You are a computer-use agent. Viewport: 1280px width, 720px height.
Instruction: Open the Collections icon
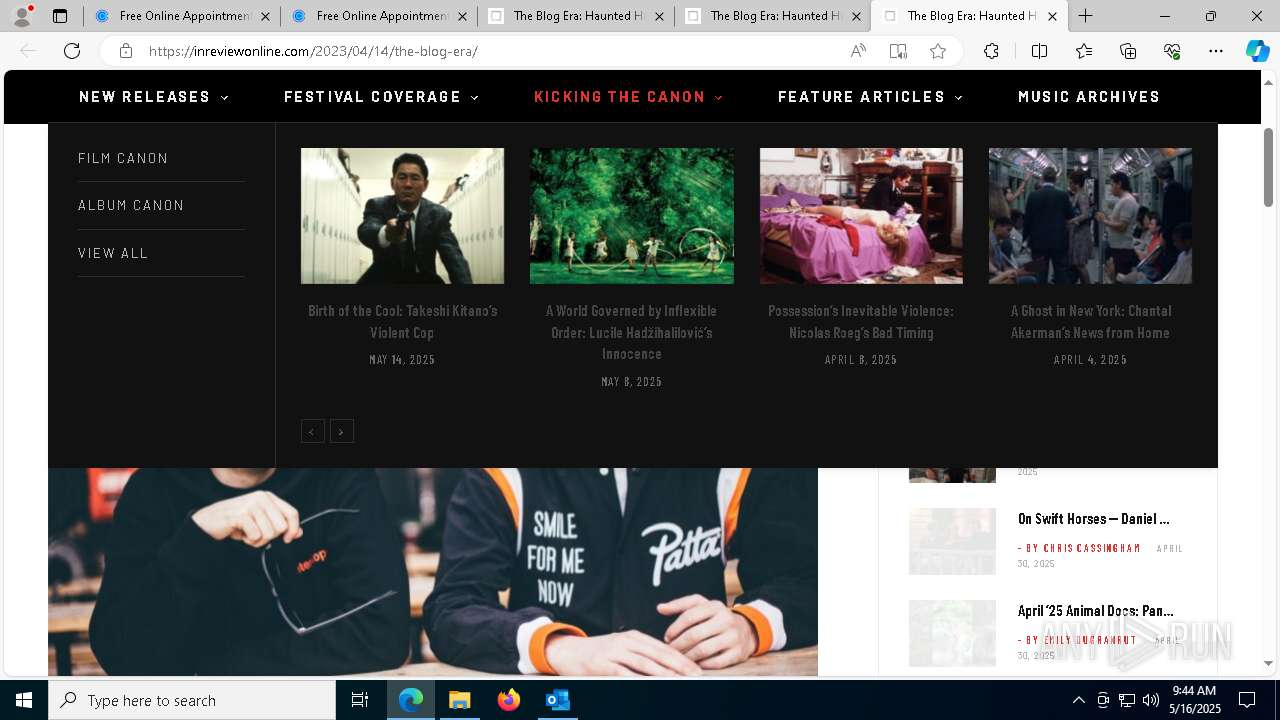[x=1128, y=51]
